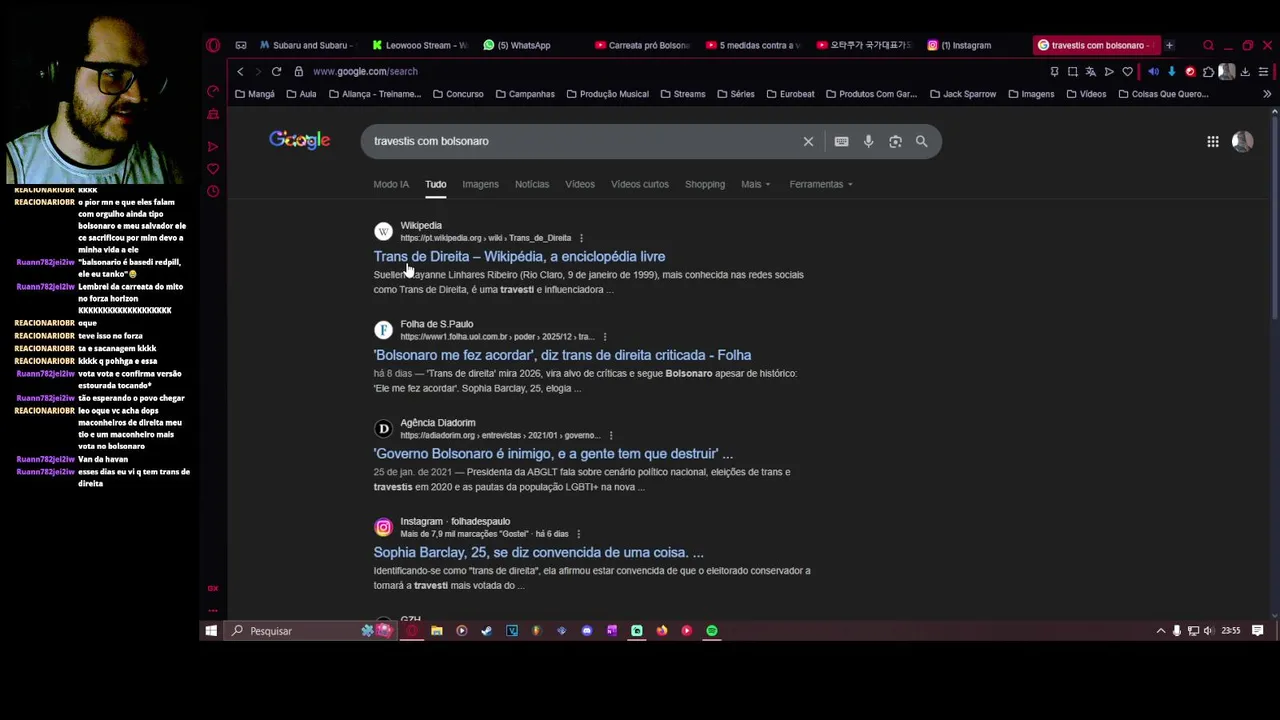Open the Windows Start menu

tap(211, 631)
